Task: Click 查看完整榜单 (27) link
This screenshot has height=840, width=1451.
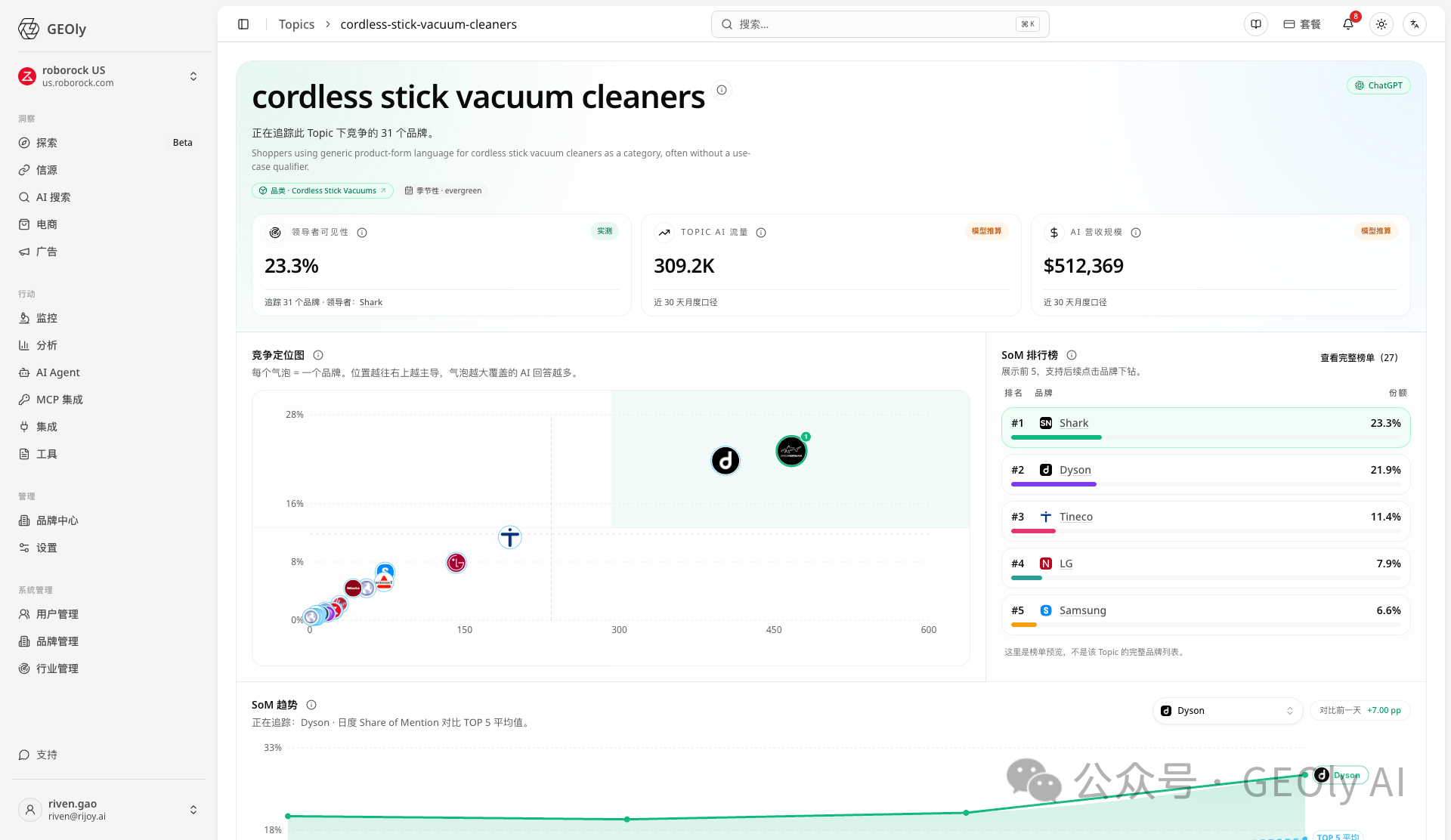Action: [1359, 357]
